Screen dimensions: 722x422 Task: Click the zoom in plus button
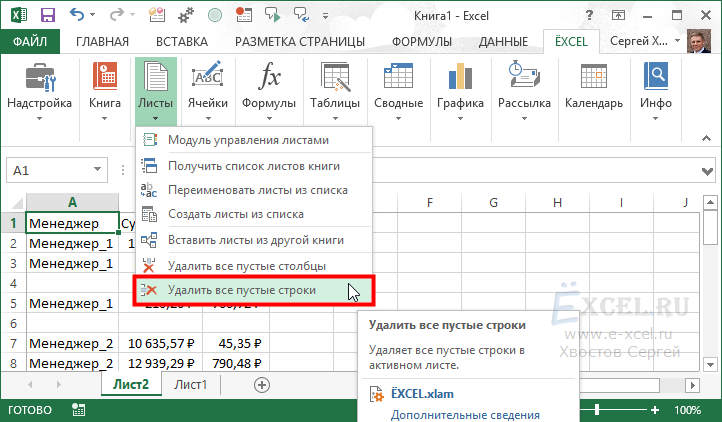click(x=655, y=410)
